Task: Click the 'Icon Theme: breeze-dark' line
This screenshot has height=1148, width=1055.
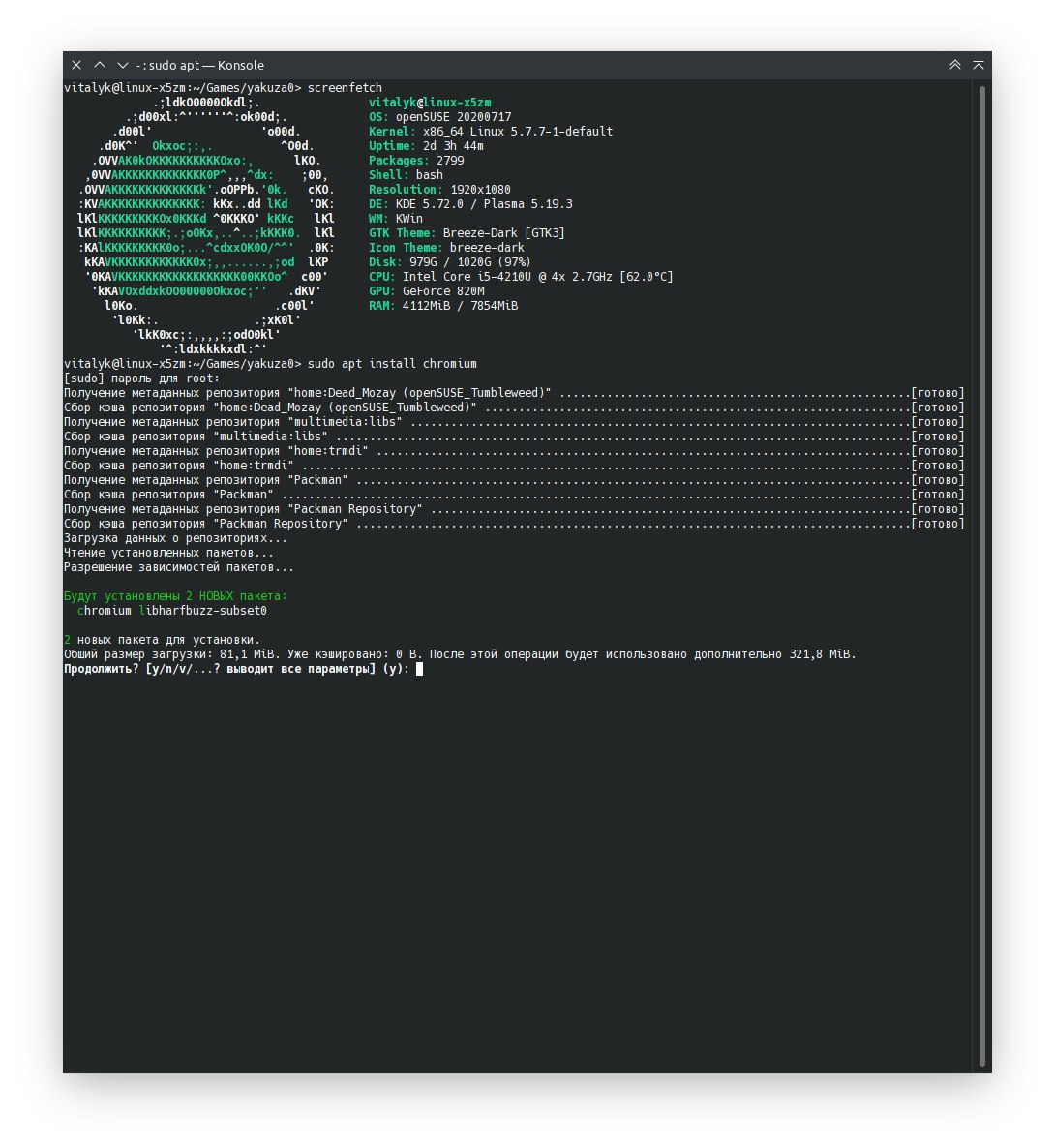Action: [x=446, y=248]
